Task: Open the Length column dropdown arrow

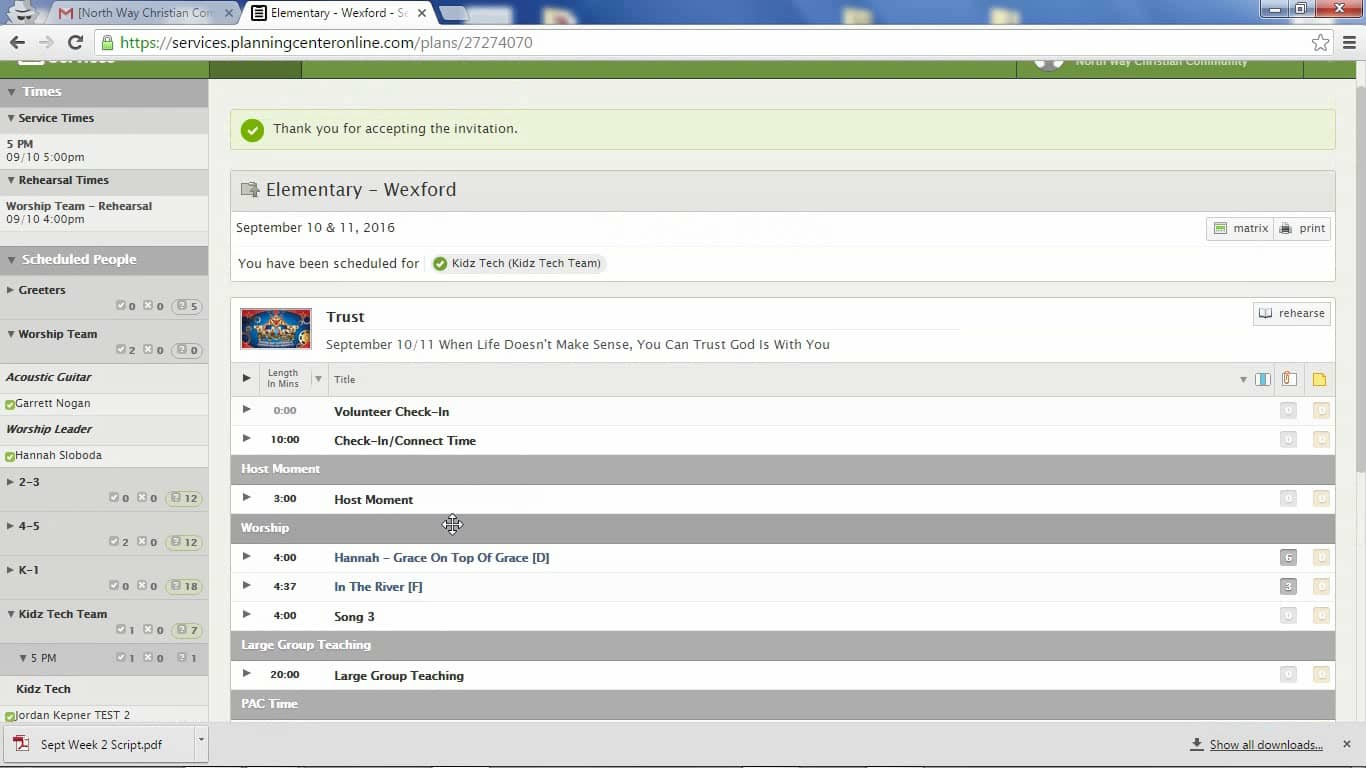Action: [x=318, y=379]
